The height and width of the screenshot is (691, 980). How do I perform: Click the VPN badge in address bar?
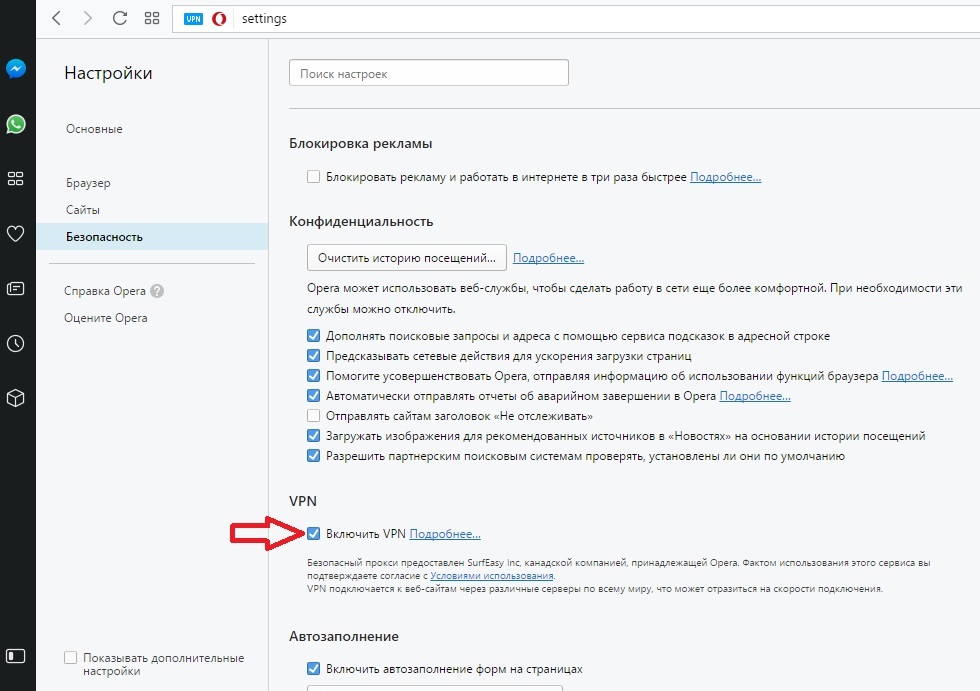click(194, 19)
